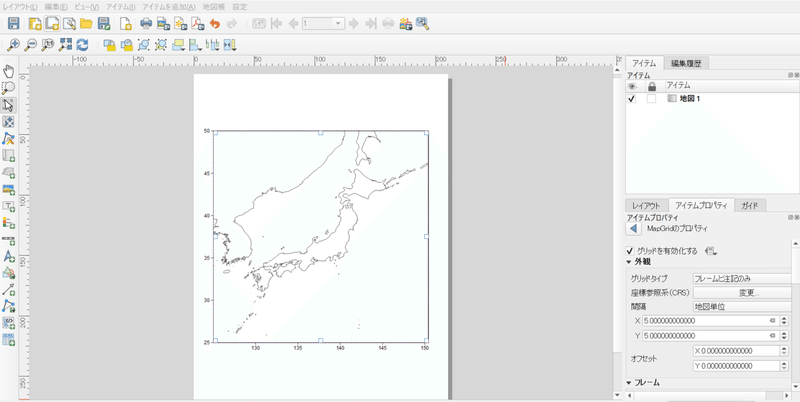This screenshot has height=402, width=800.
Task: Zoom in on the layout
Action: [14, 45]
